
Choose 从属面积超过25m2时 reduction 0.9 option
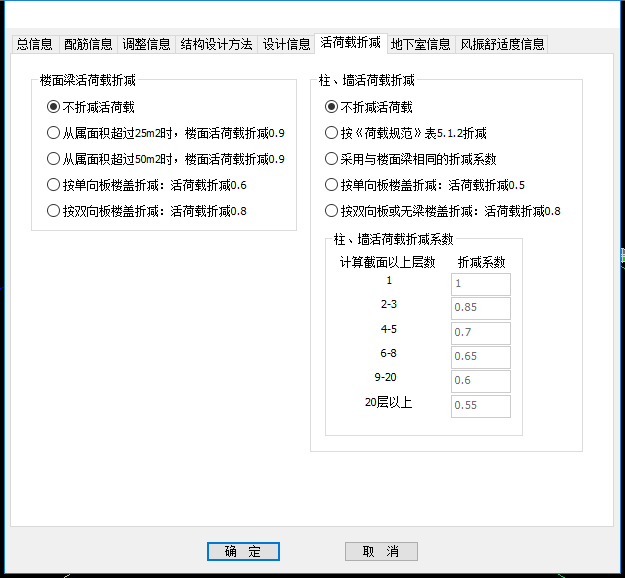point(165,133)
